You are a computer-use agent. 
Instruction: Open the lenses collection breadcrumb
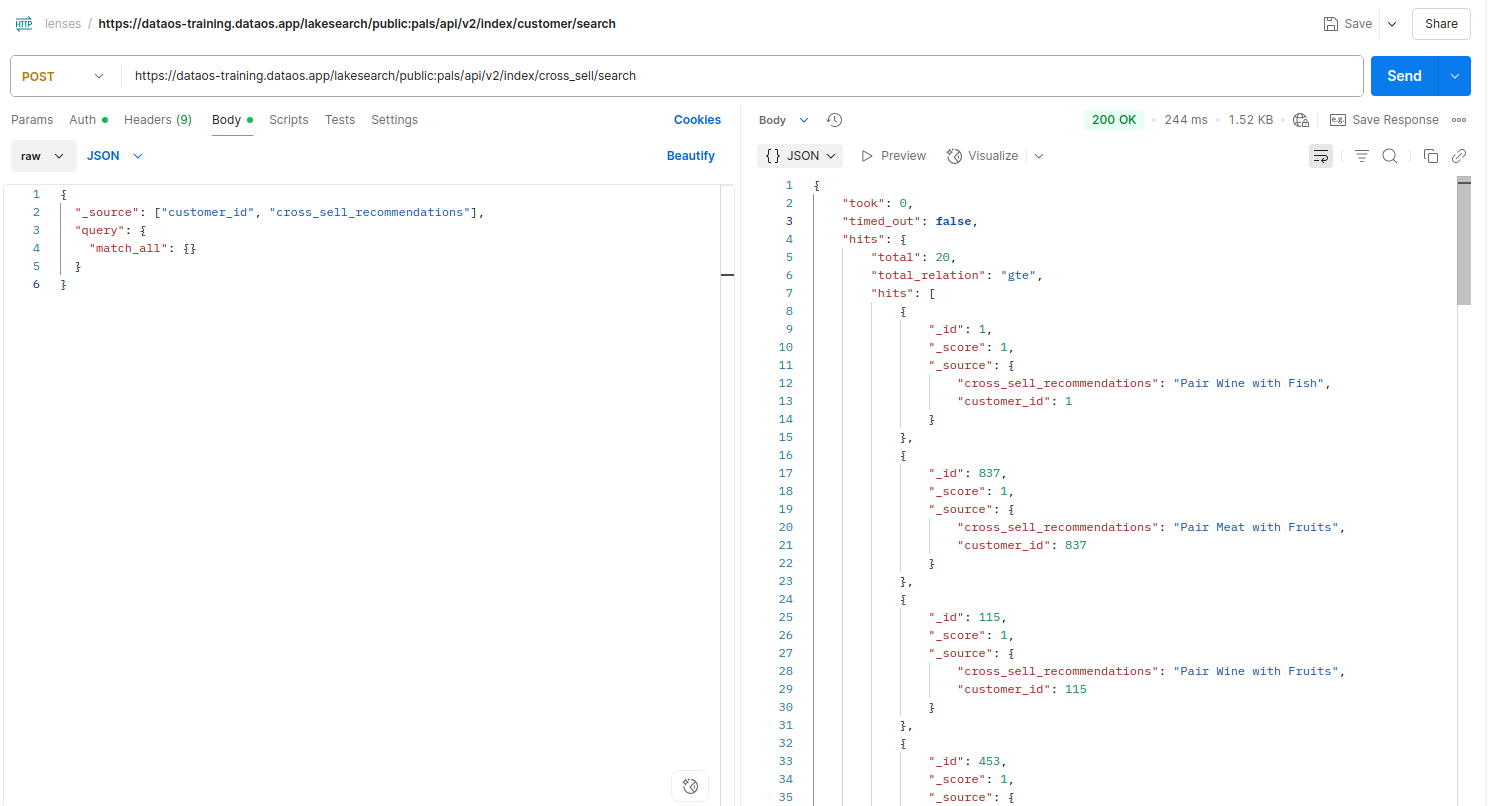pyautogui.click(x=63, y=23)
